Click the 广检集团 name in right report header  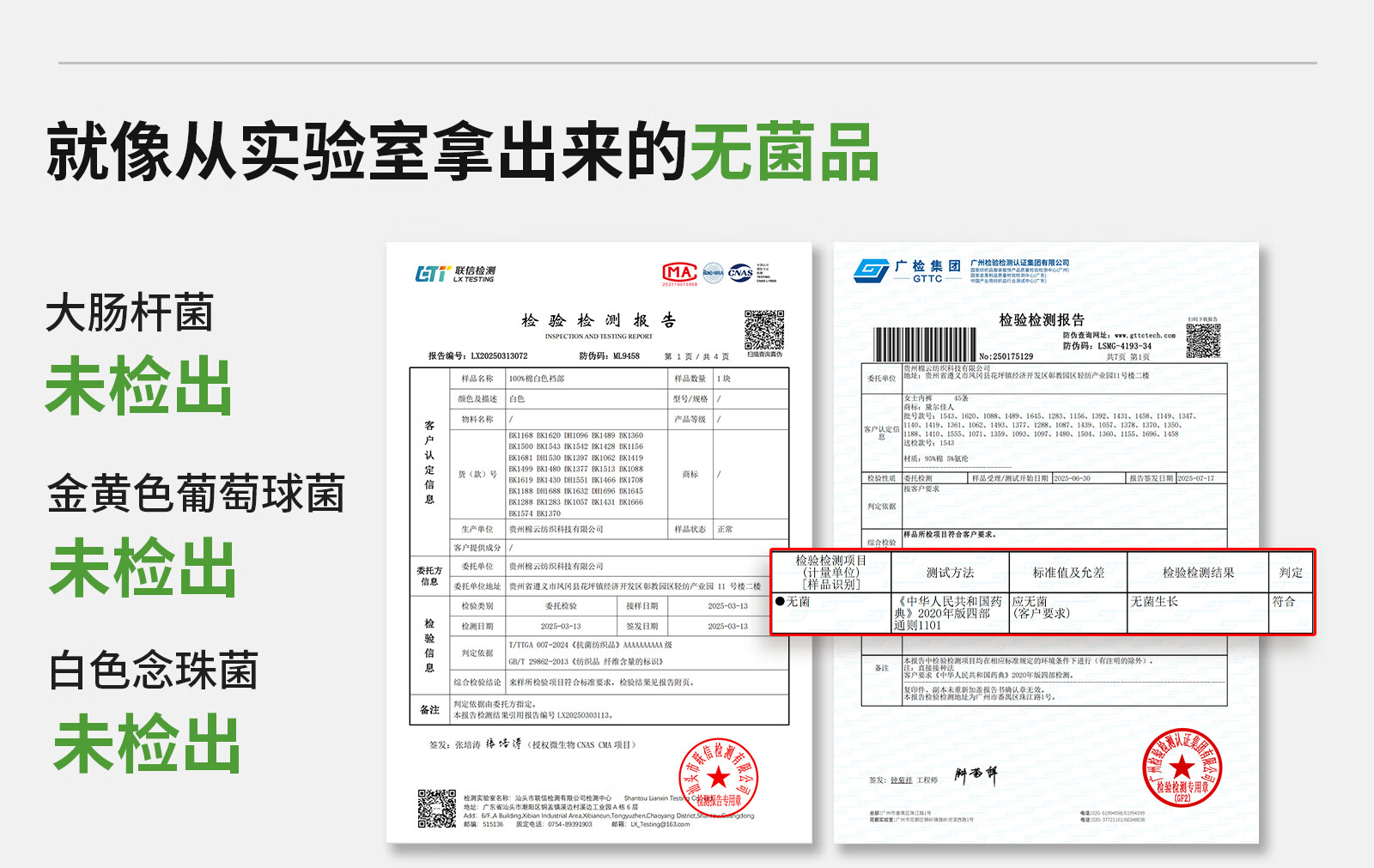(x=927, y=266)
